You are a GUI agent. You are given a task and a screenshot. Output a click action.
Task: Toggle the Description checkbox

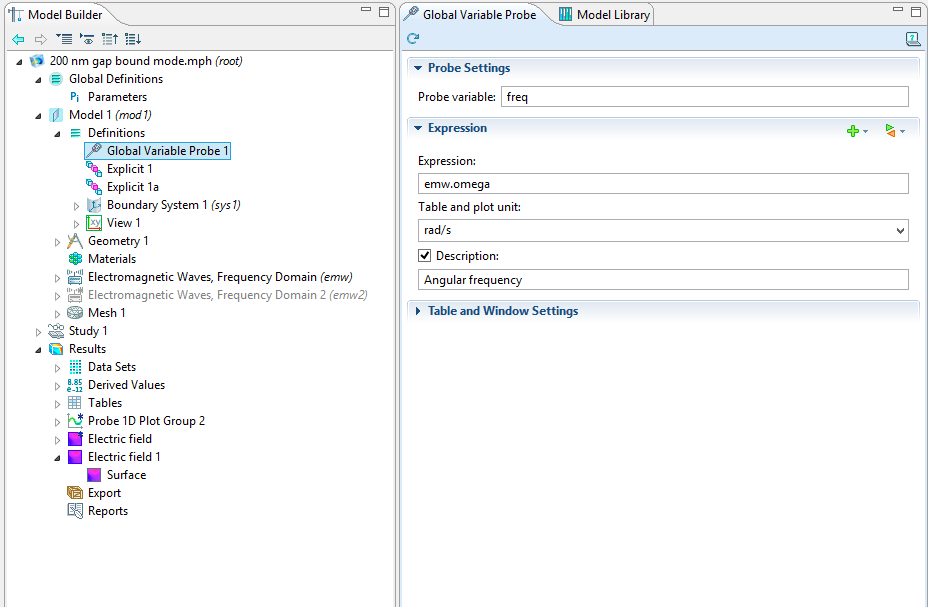point(425,256)
